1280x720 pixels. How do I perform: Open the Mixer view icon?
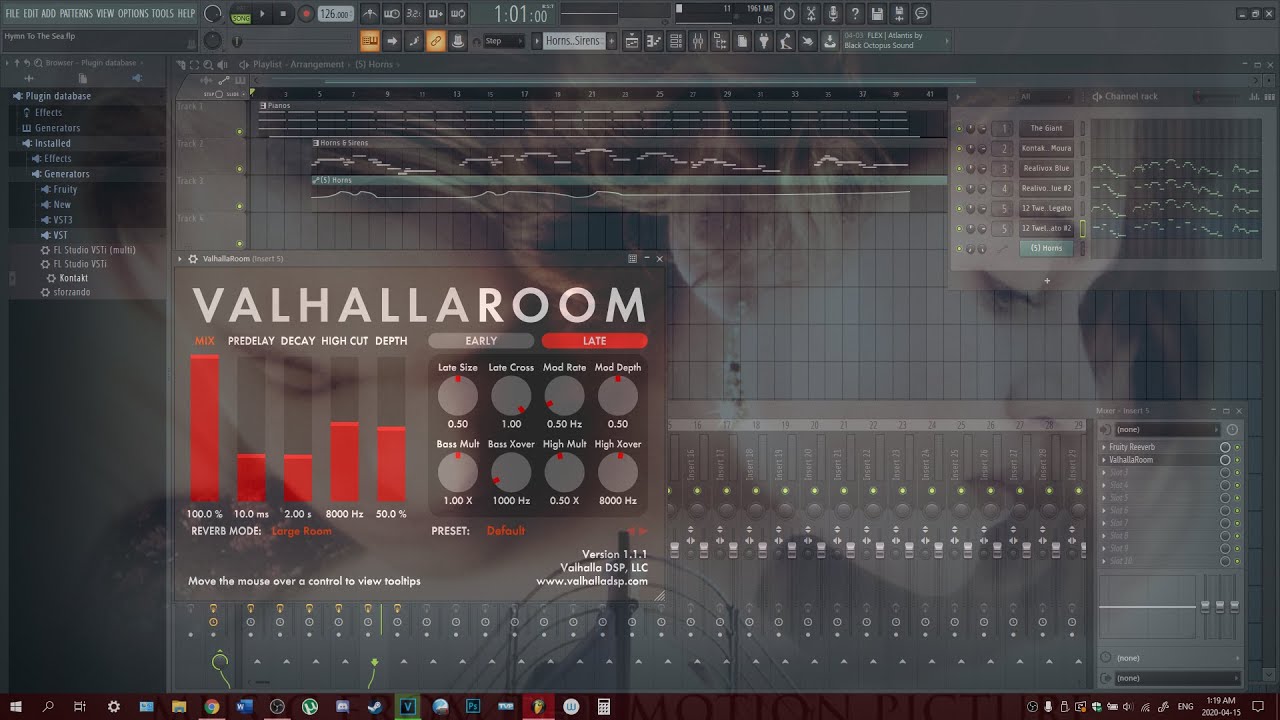click(x=698, y=41)
